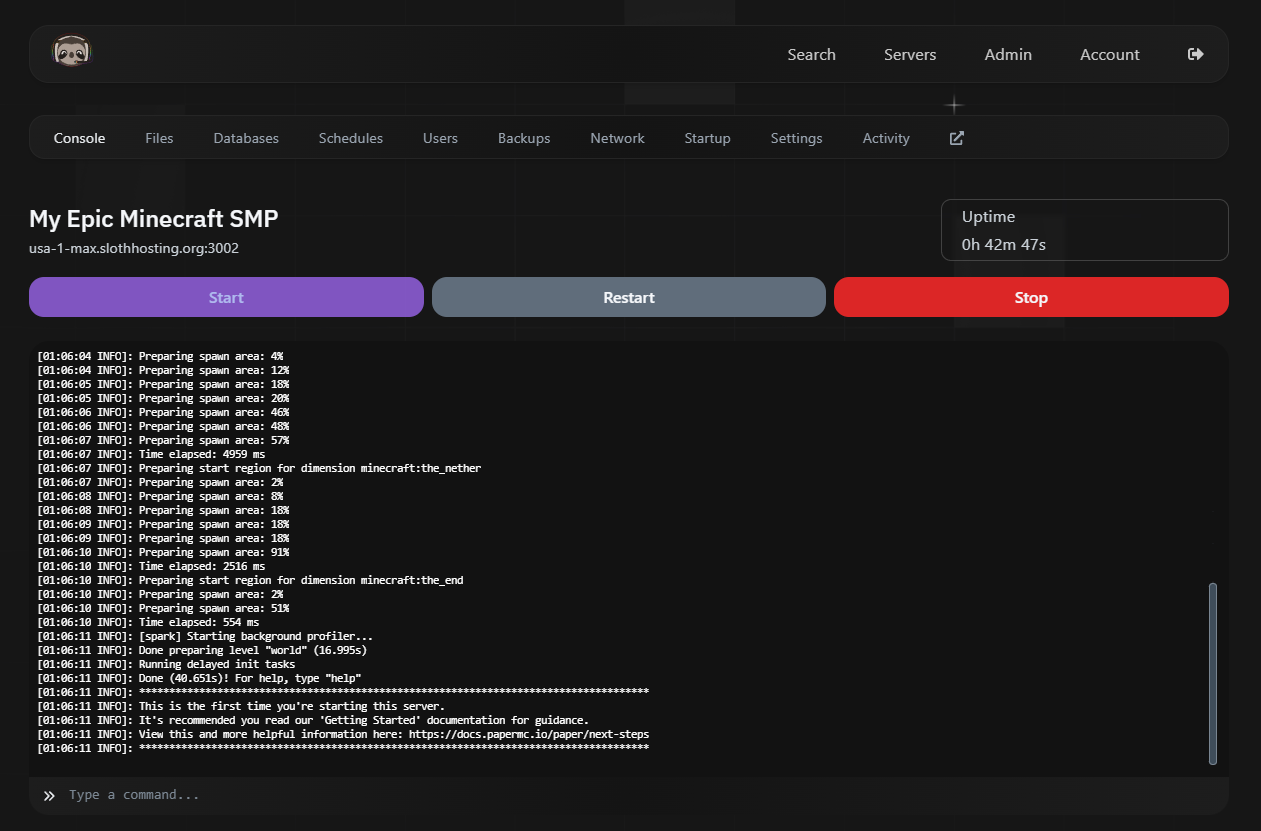1261x831 pixels.
Task: Open the Admin area
Action: click(x=1008, y=54)
